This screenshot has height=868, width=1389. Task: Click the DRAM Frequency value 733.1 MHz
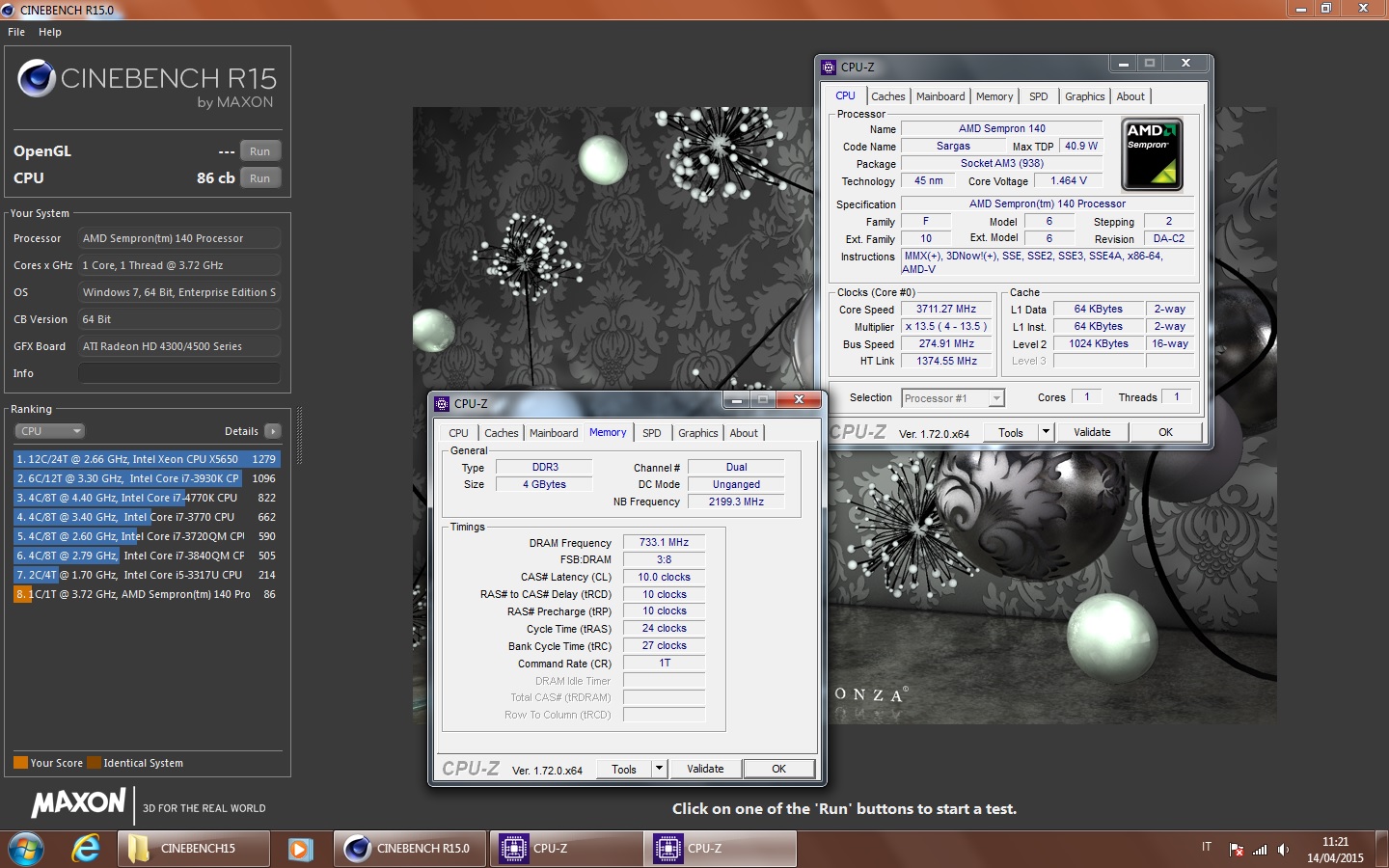[x=664, y=543]
